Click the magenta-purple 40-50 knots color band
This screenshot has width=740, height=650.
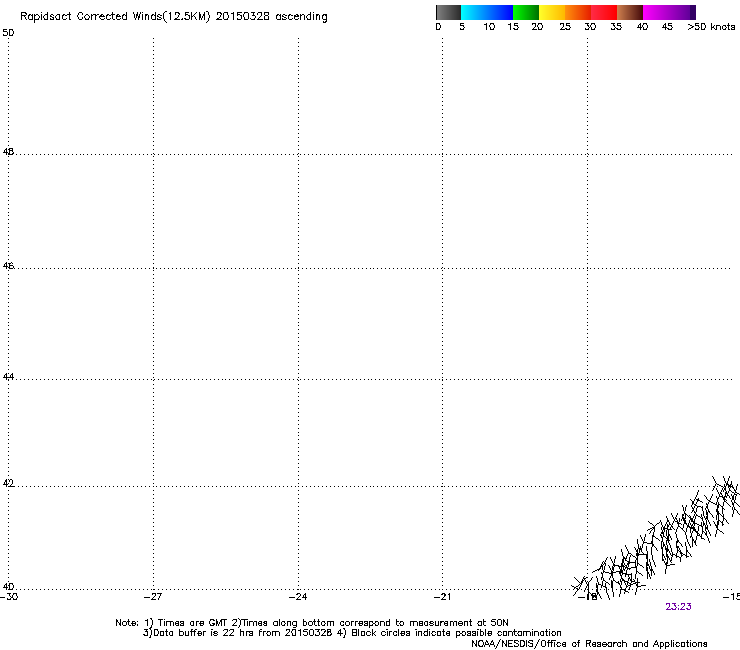pyautogui.click(x=669, y=12)
